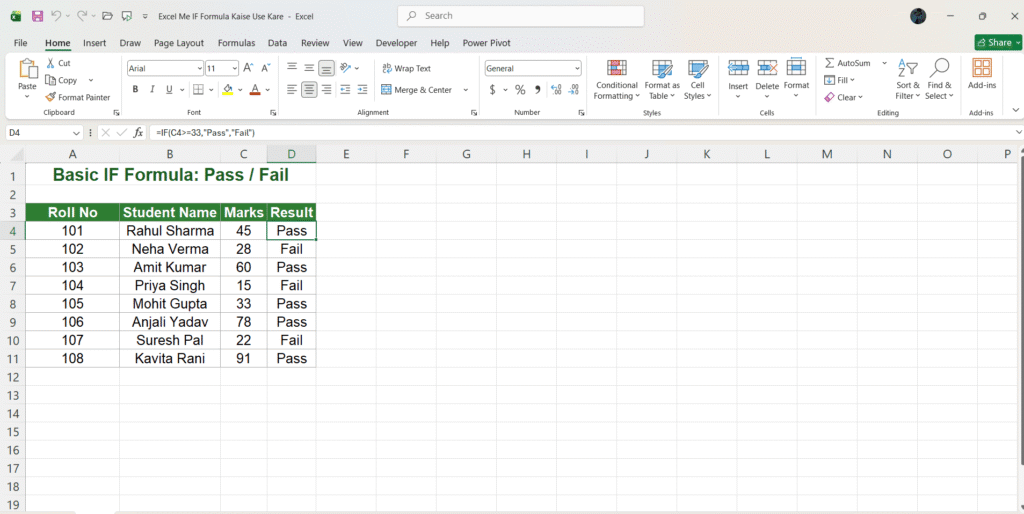Open the General number format dropdown
This screenshot has height=514, width=1024.
click(x=577, y=68)
